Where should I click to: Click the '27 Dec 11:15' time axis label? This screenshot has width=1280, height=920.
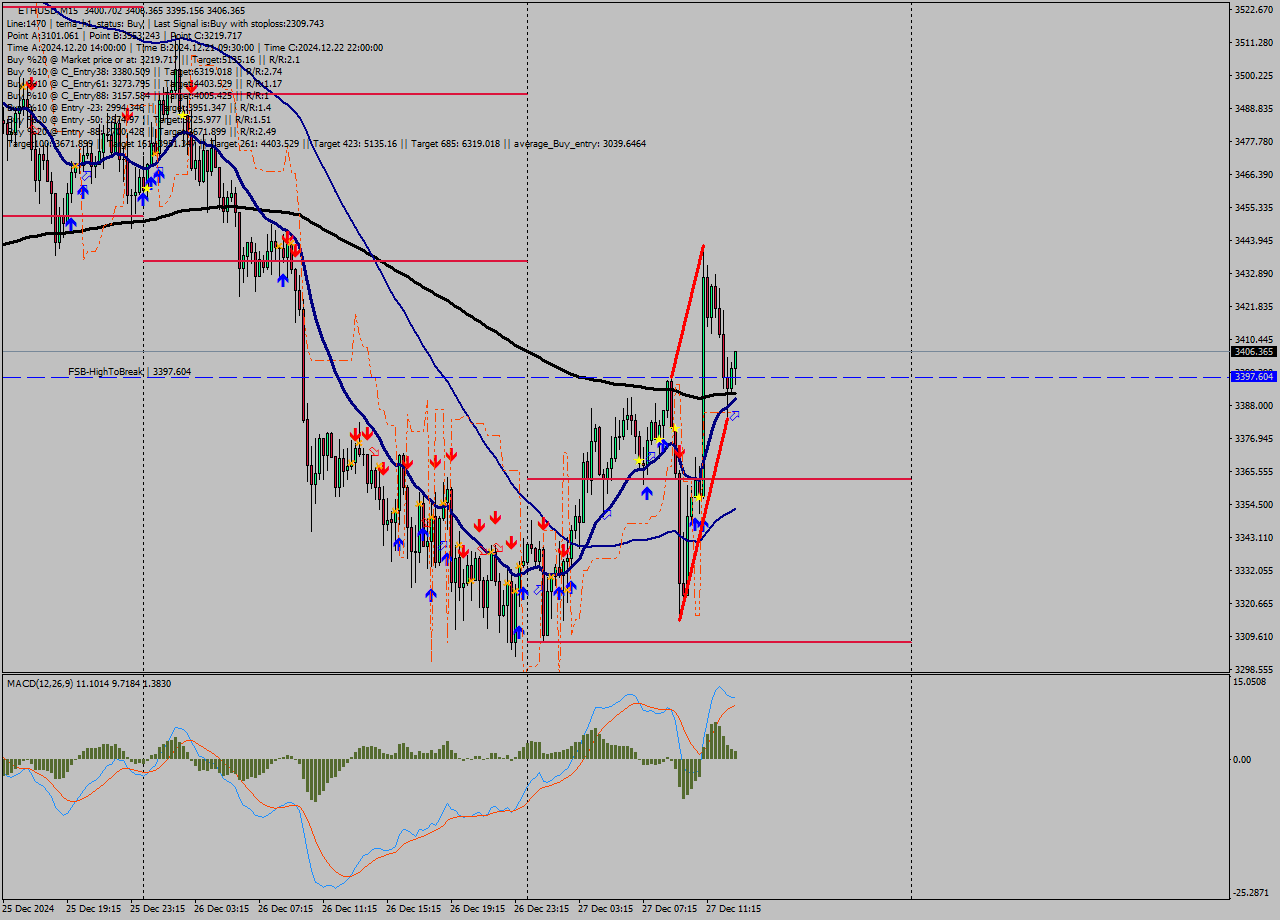point(734,910)
